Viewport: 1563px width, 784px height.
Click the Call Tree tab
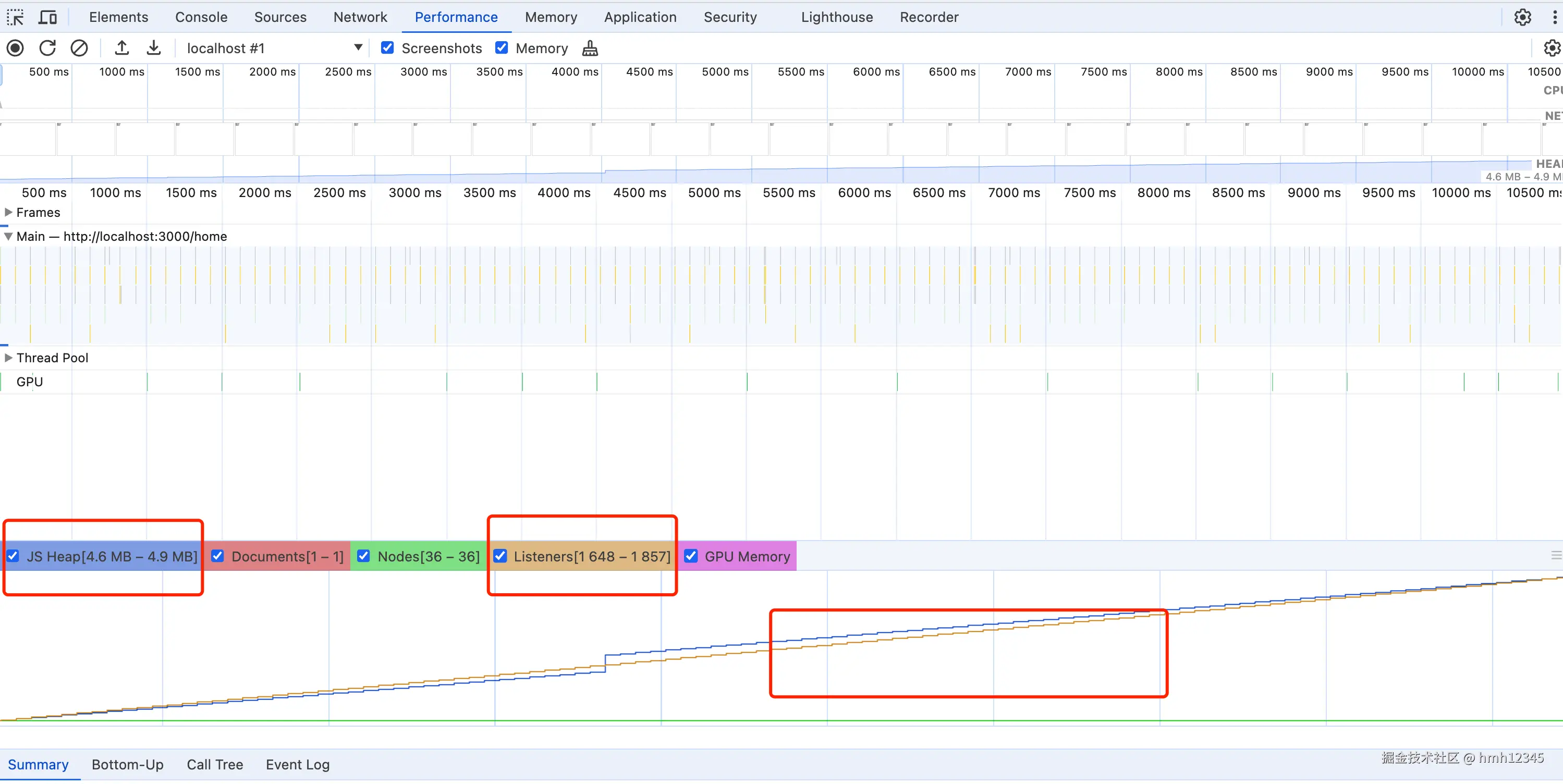[x=215, y=764]
